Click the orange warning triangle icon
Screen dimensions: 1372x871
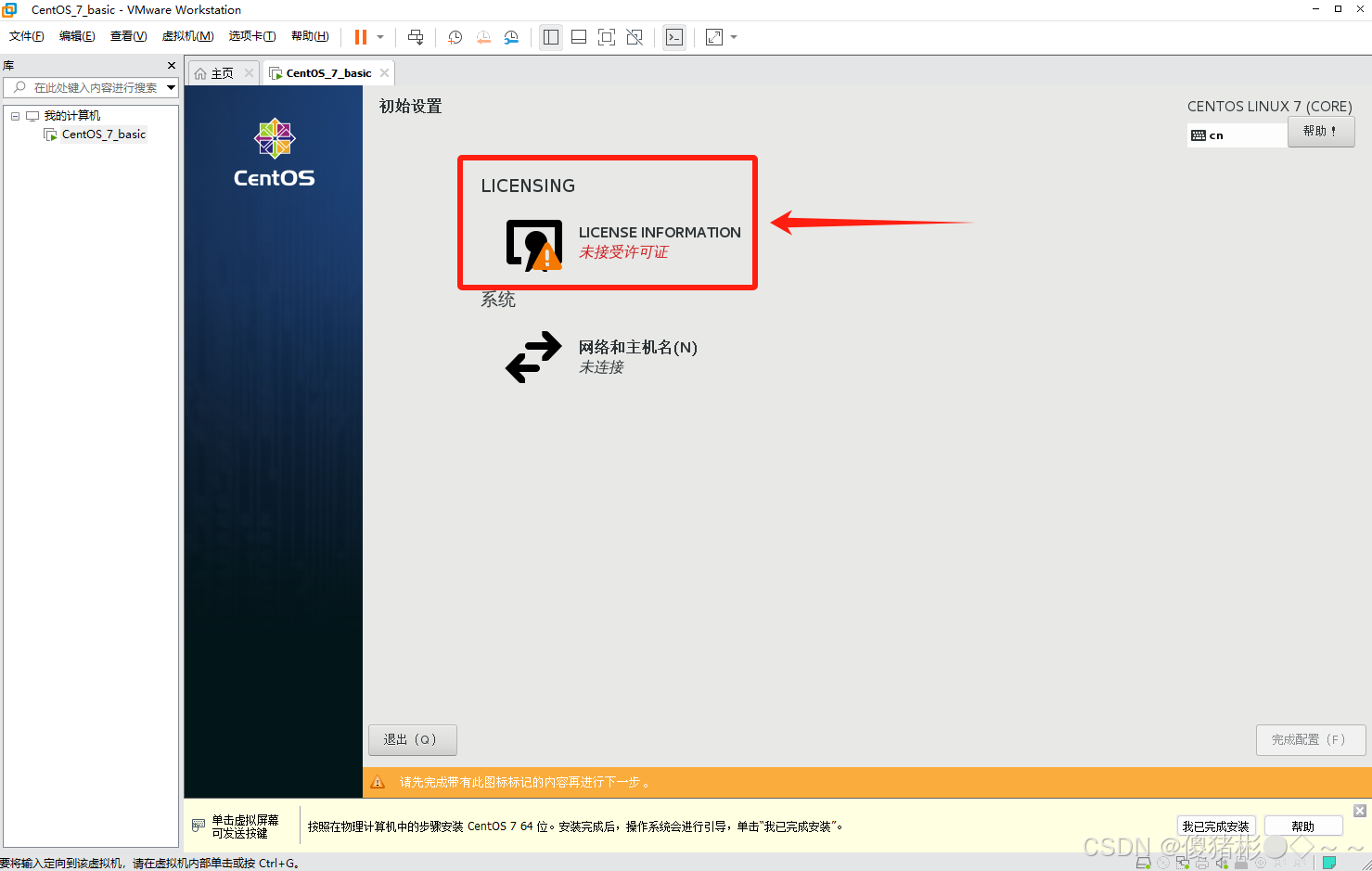[x=378, y=782]
